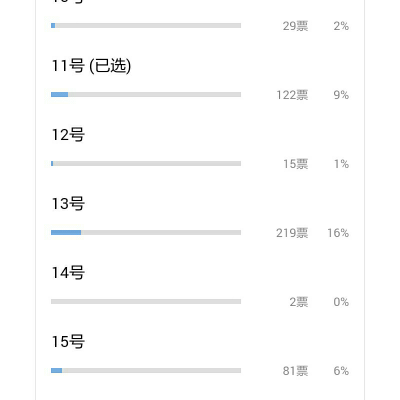Click the 14号 empty progress bar

(146, 302)
